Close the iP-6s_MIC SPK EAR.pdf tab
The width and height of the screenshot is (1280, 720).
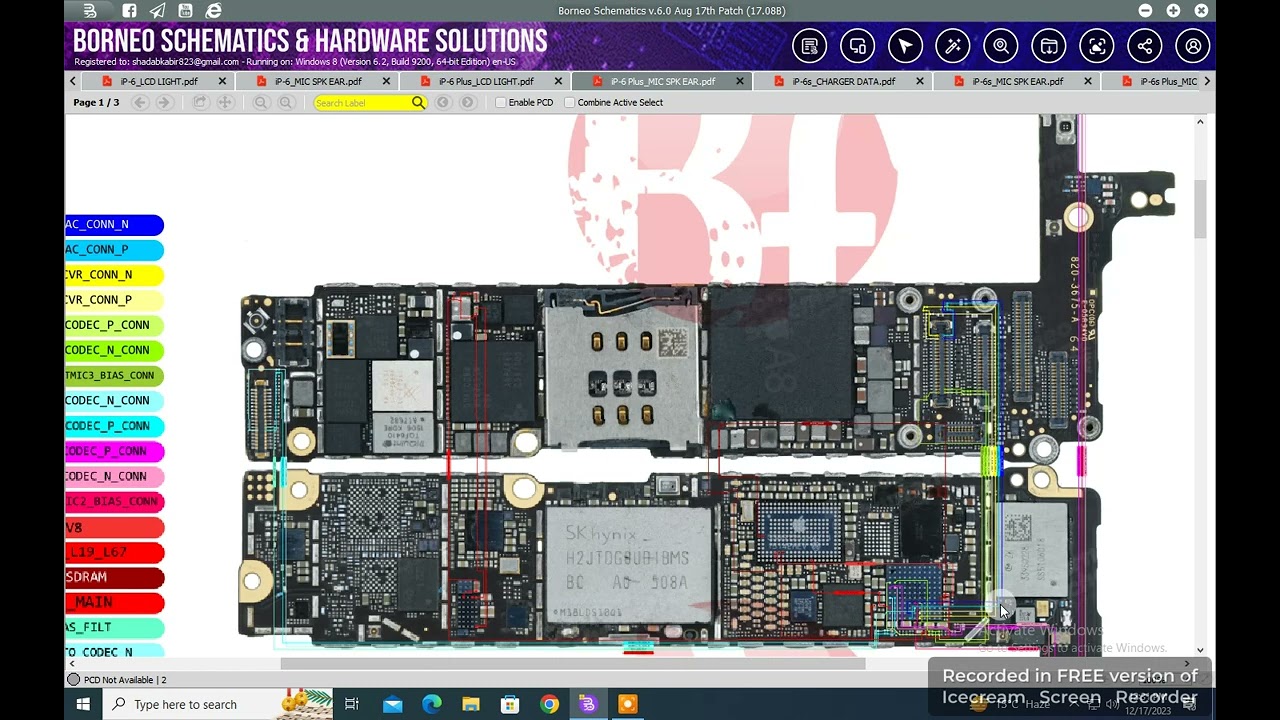1088,81
